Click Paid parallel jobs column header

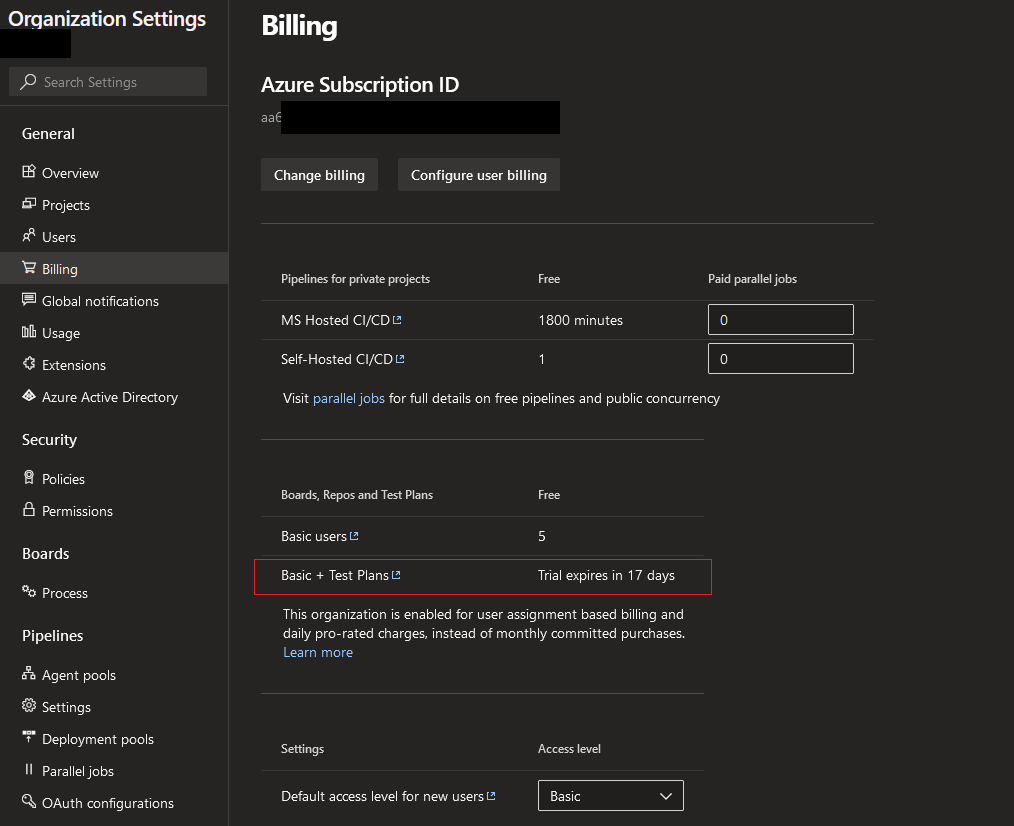tap(752, 279)
